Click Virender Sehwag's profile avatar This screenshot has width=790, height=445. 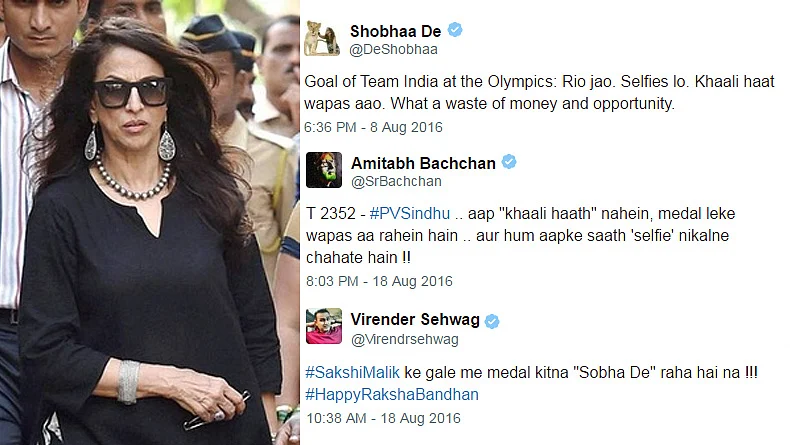tap(324, 326)
